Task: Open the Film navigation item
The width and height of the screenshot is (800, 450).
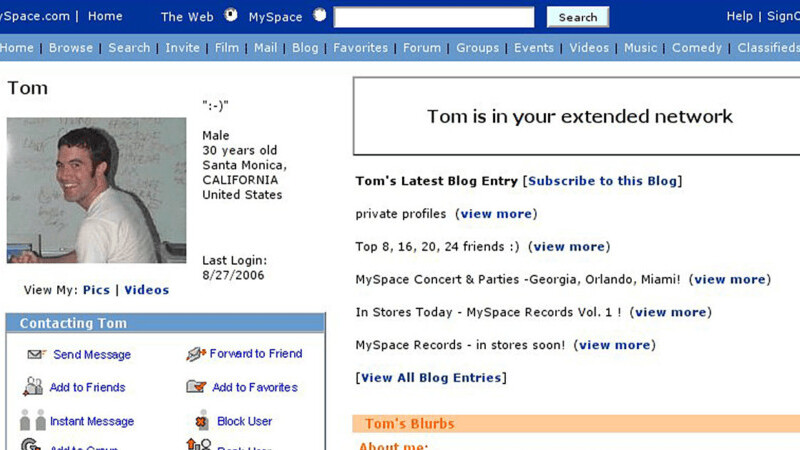Action: 227,48
